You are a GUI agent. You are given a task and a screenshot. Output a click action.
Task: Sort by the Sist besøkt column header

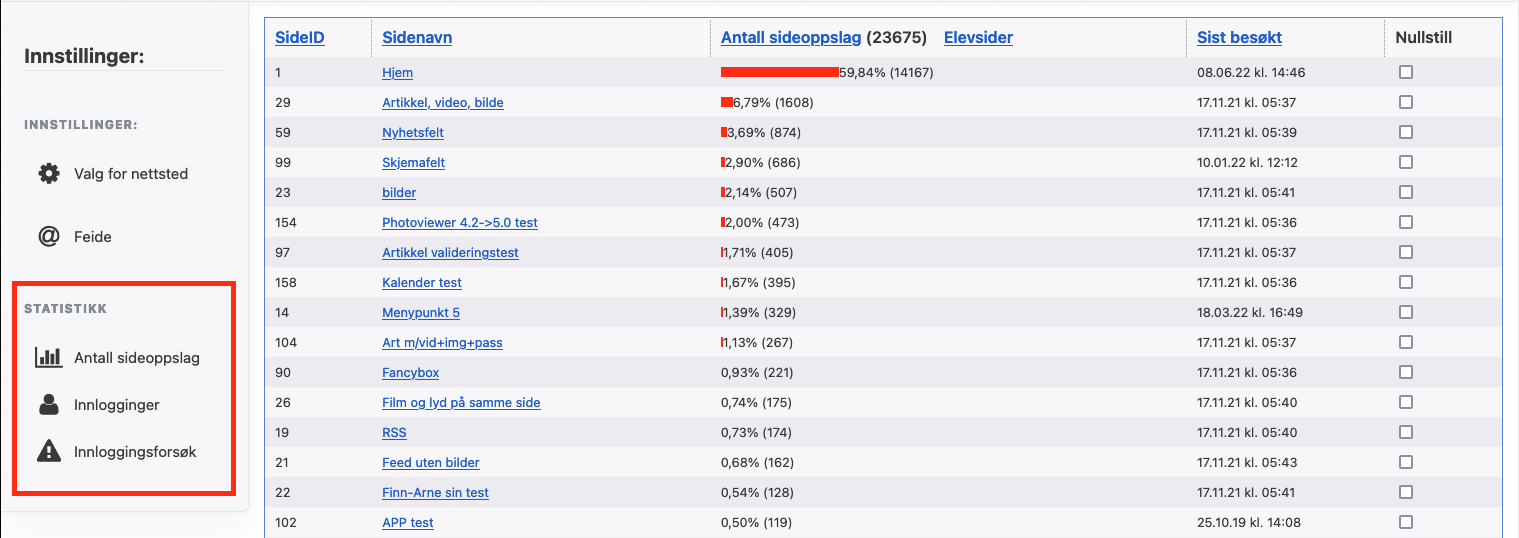coord(1239,38)
